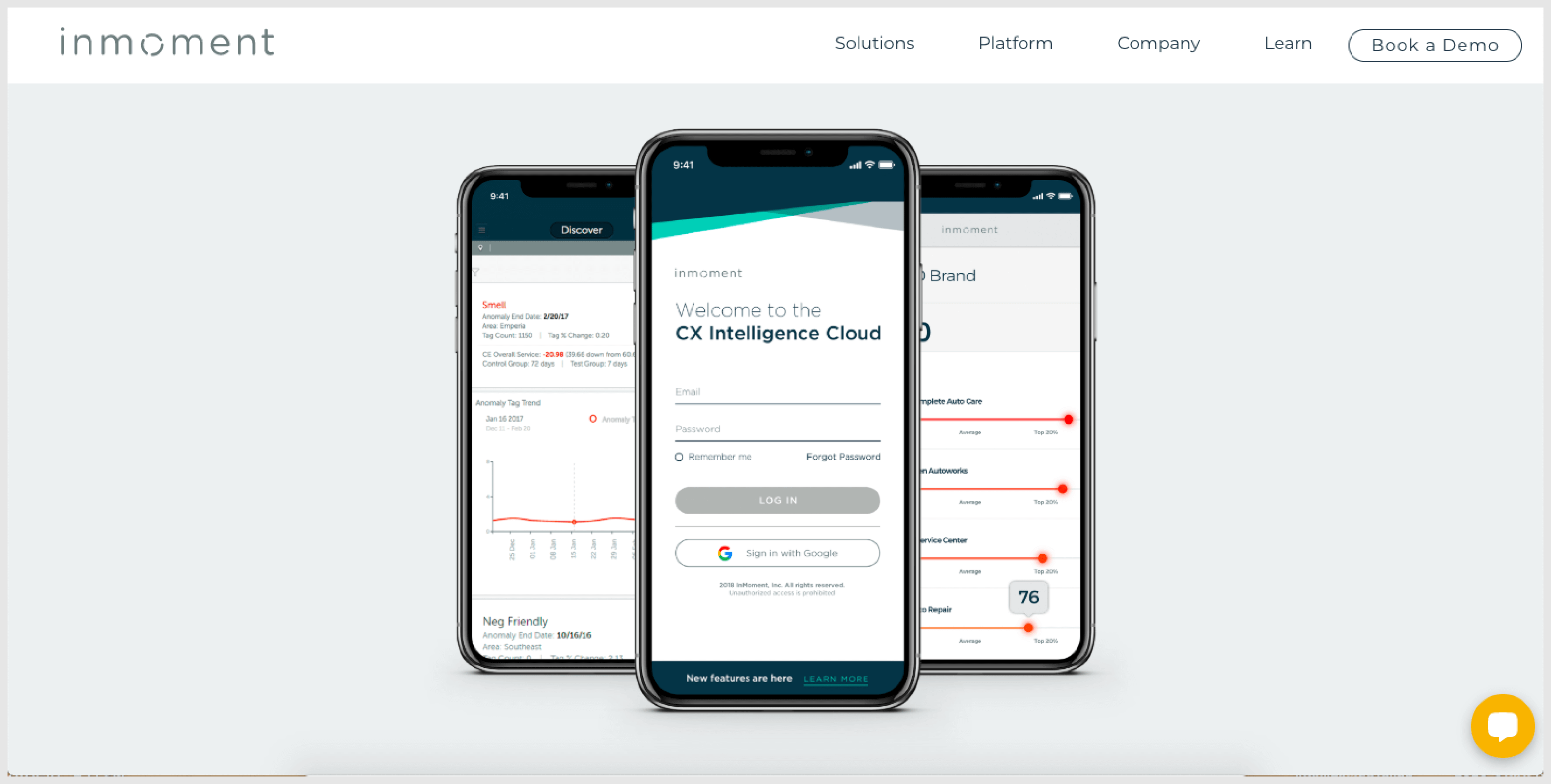Expand the Company navigation menu
The image size is (1551, 784).
[1159, 43]
